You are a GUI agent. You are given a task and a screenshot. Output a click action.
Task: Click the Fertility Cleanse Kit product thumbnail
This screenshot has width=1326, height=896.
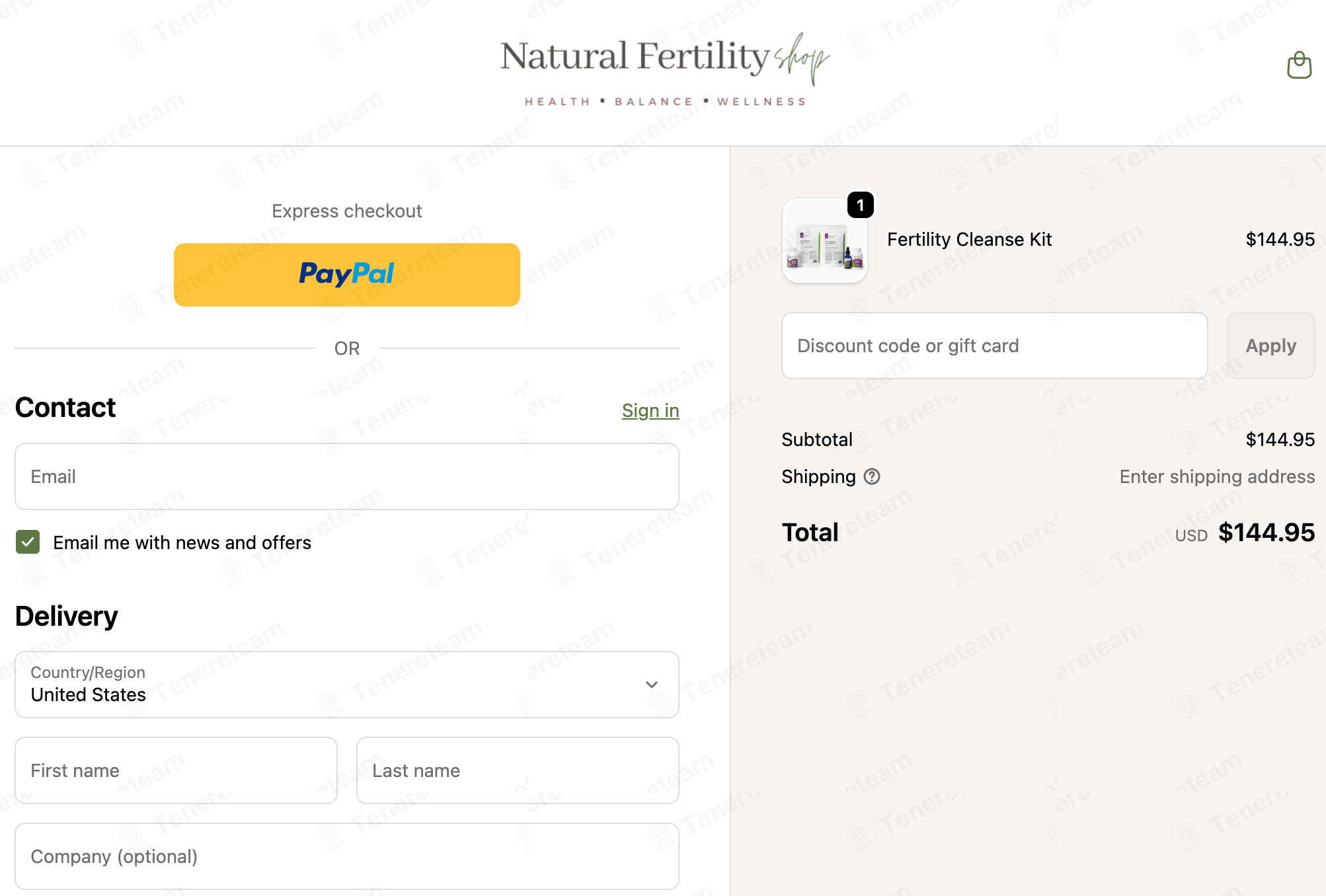pyautogui.click(x=825, y=241)
